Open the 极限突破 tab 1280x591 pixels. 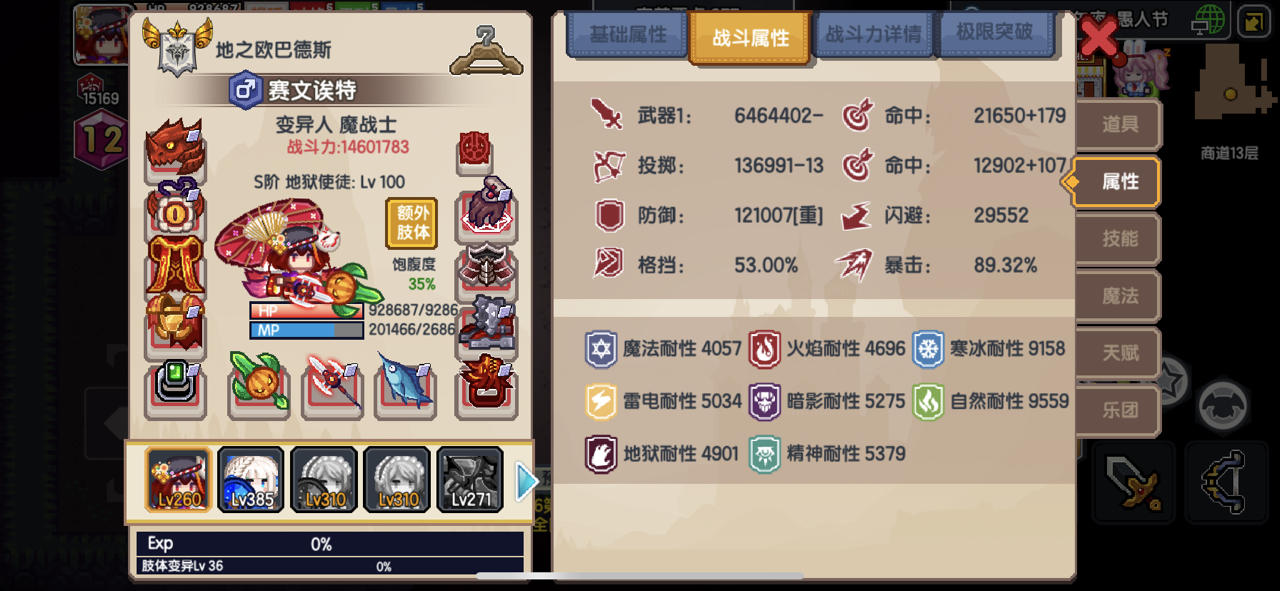tap(994, 33)
